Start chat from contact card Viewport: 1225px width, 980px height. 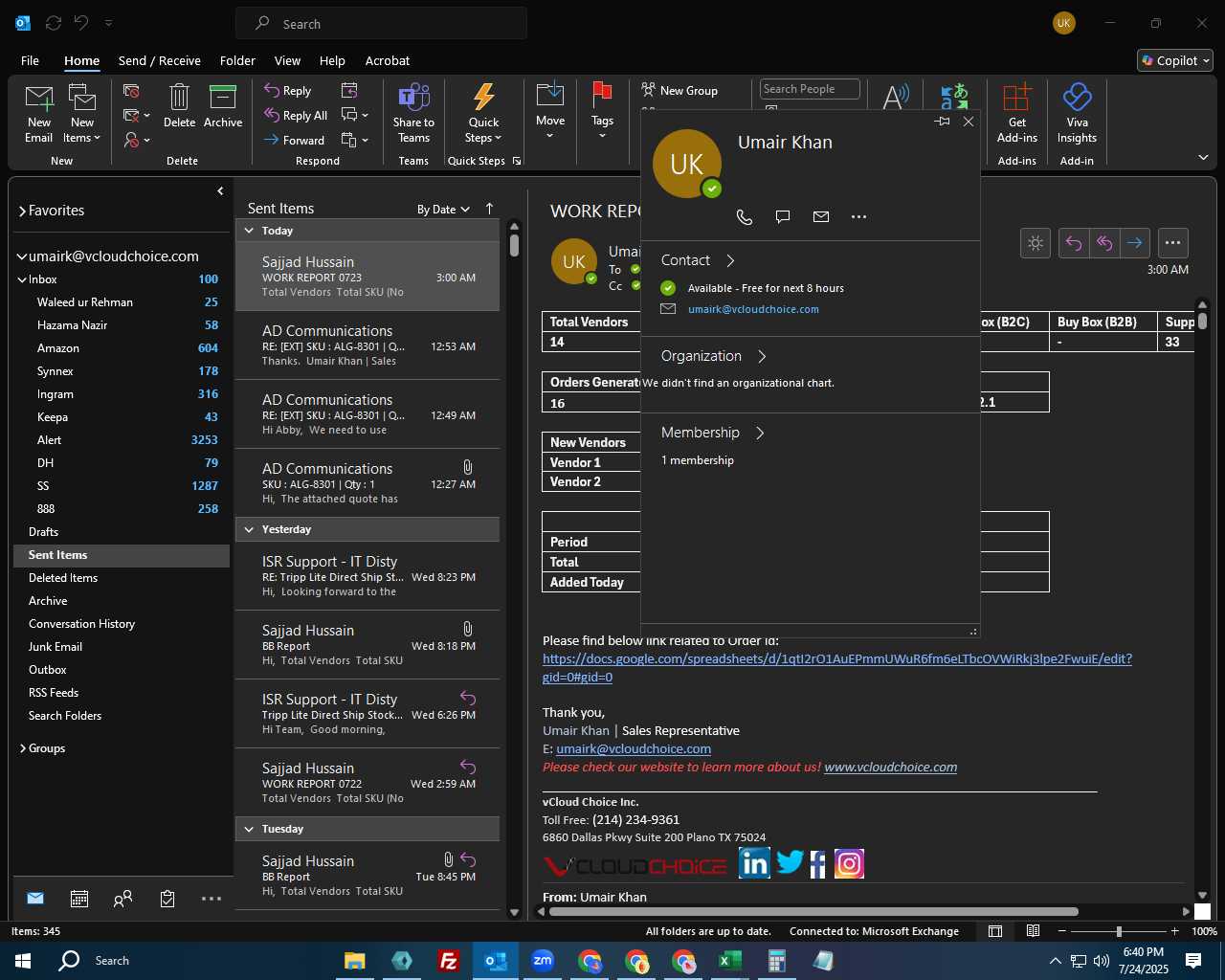783,216
